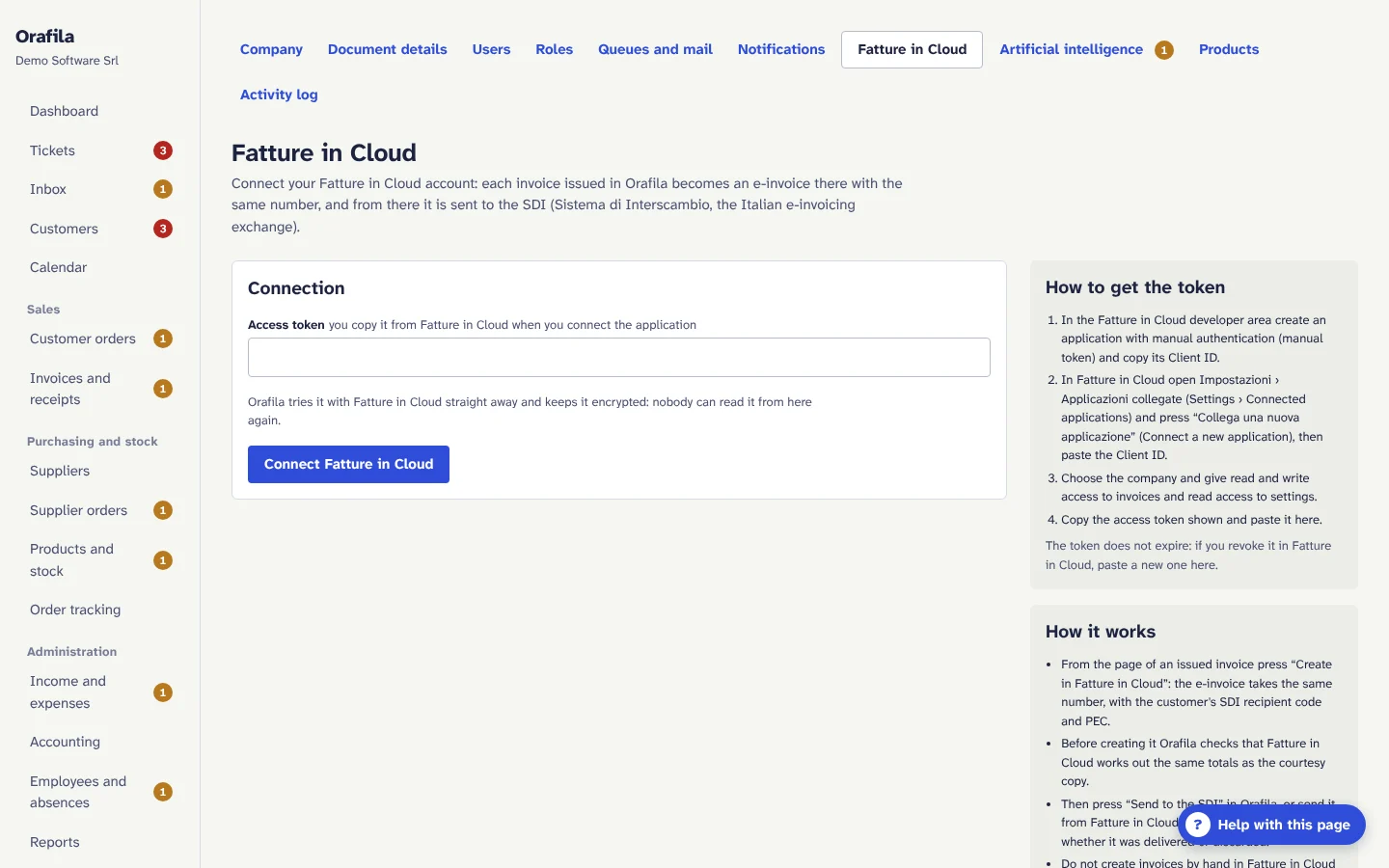Go to the Roles tab
Screen dimensions: 1389x868
(x=554, y=49)
